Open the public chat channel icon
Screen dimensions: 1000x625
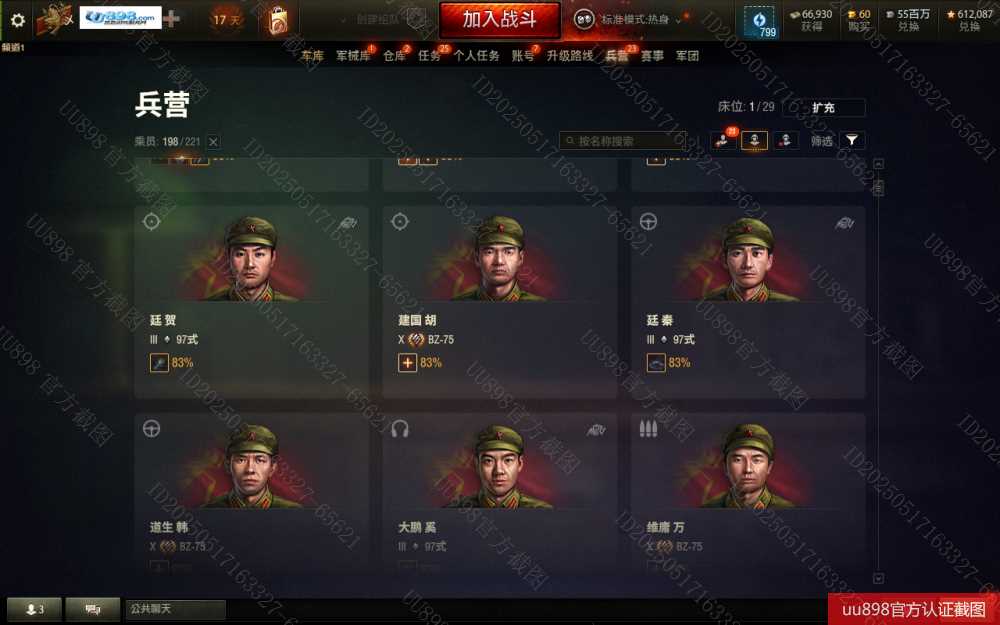(92, 610)
